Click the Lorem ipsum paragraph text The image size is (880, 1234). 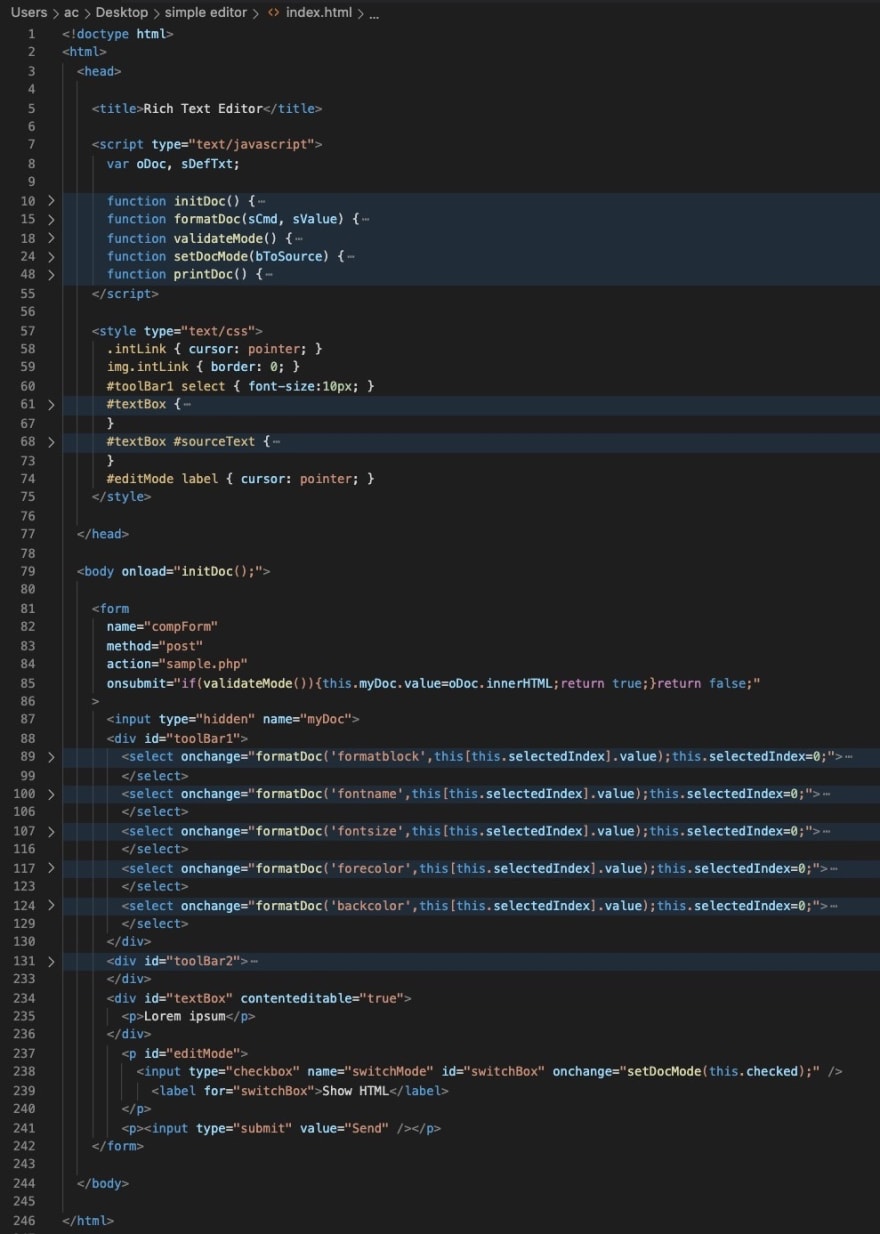coord(184,1016)
